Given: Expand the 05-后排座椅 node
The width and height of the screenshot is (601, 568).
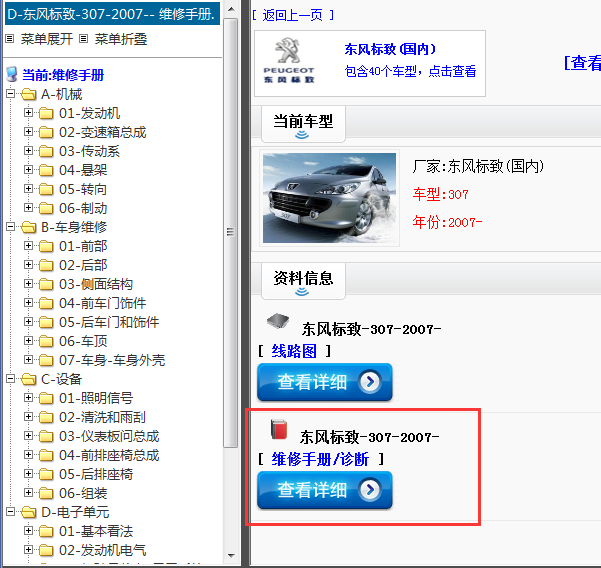Looking at the screenshot, I should 28,473.
